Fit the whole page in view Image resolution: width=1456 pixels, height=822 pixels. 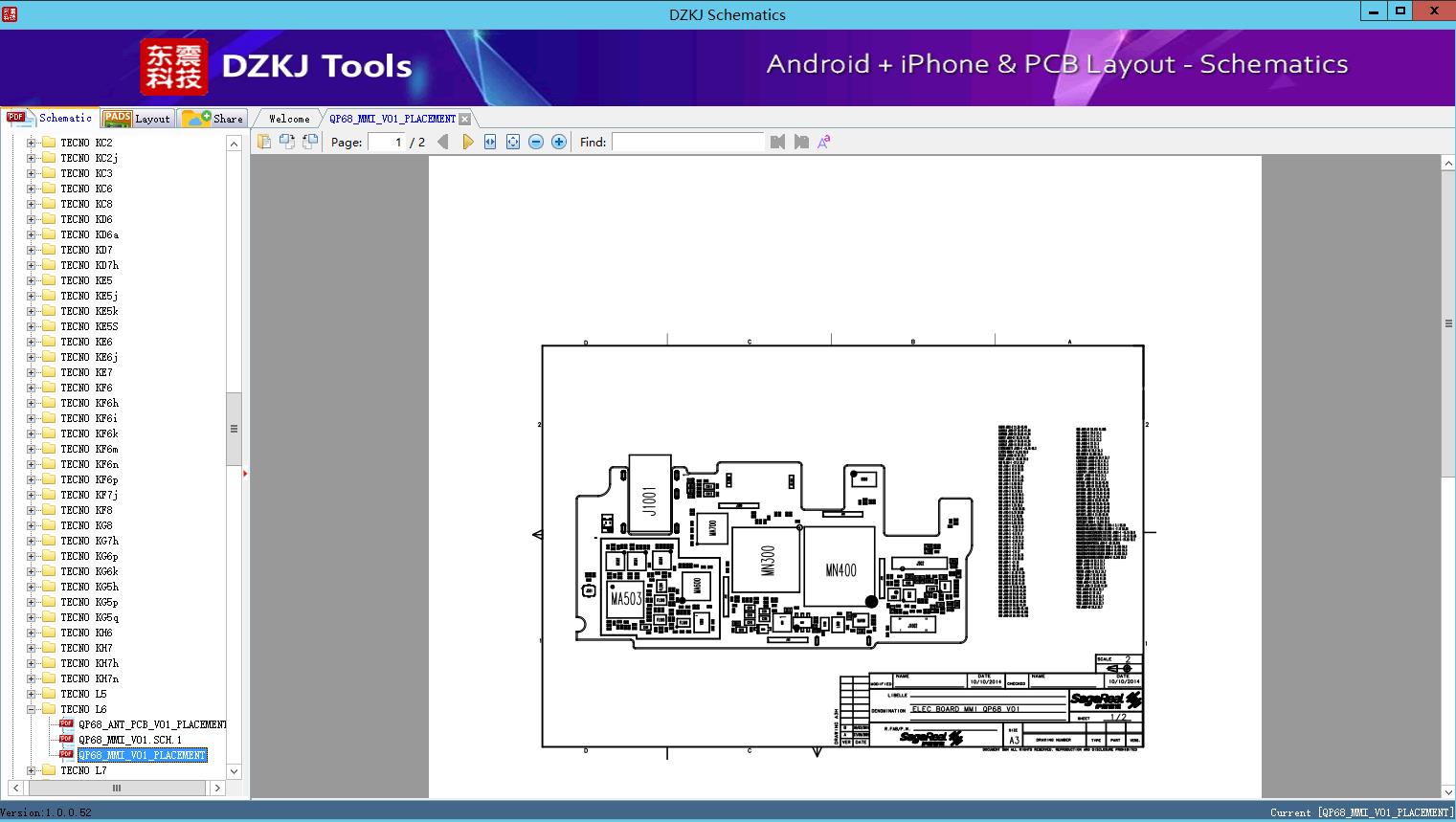tap(513, 142)
